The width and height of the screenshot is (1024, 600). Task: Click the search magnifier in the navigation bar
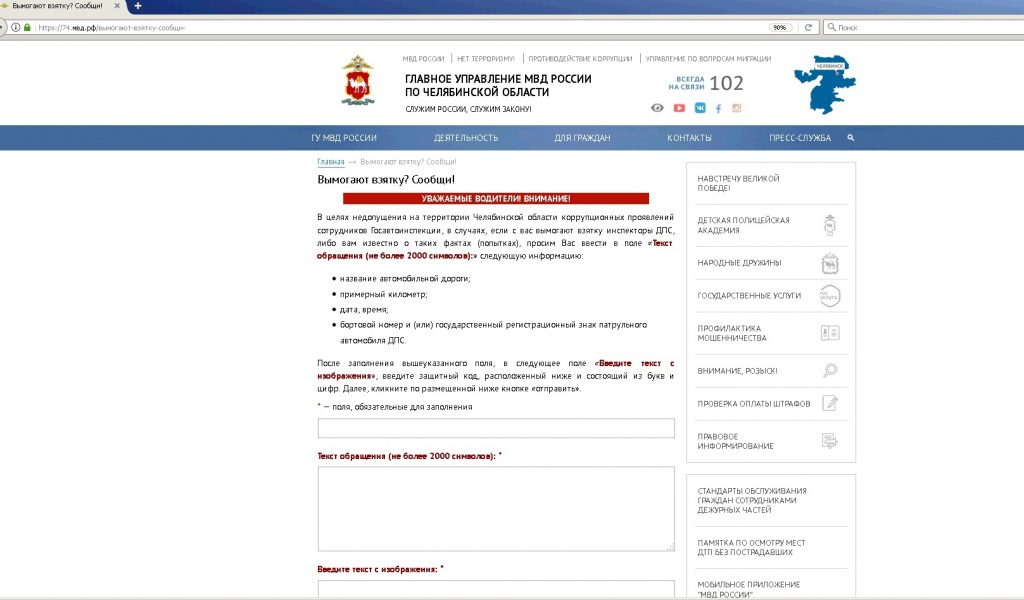pyautogui.click(x=851, y=138)
